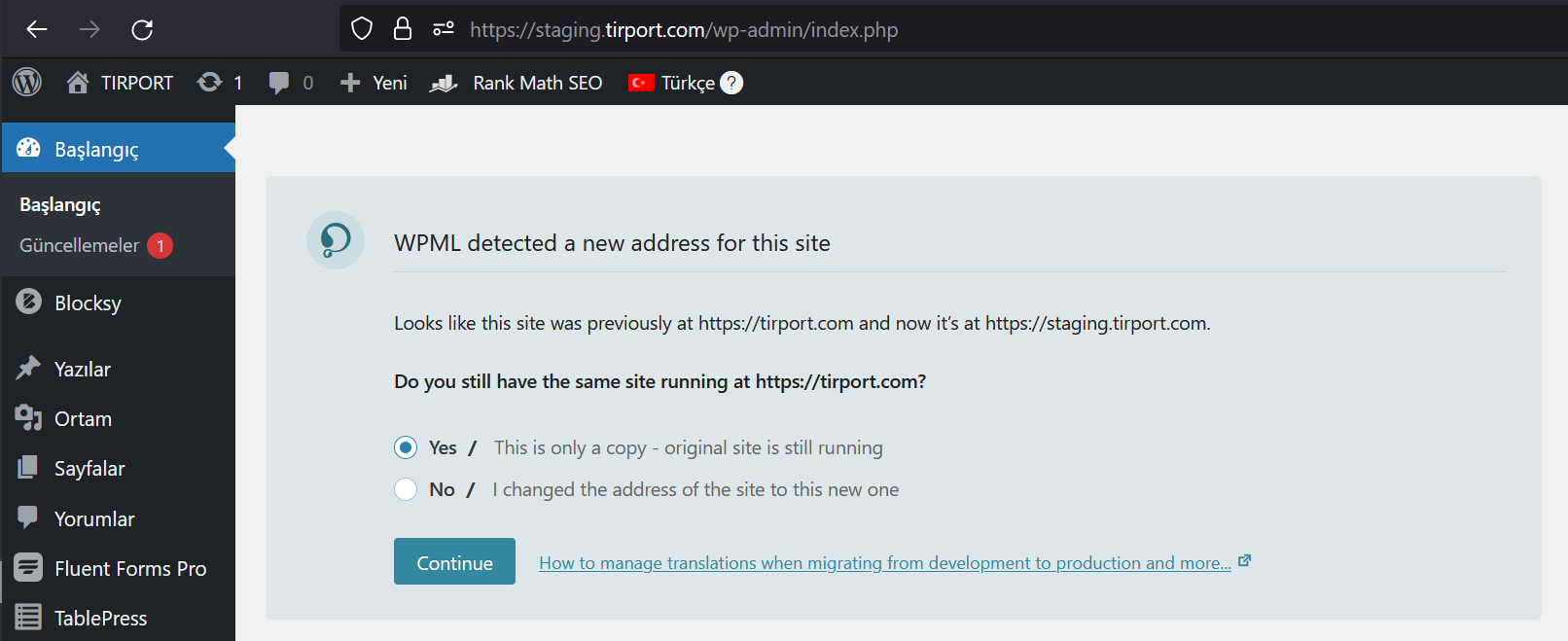Screen dimensions: 1568x641
Task: Click the Yorumlar comment icon
Action: click(x=28, y=516)
